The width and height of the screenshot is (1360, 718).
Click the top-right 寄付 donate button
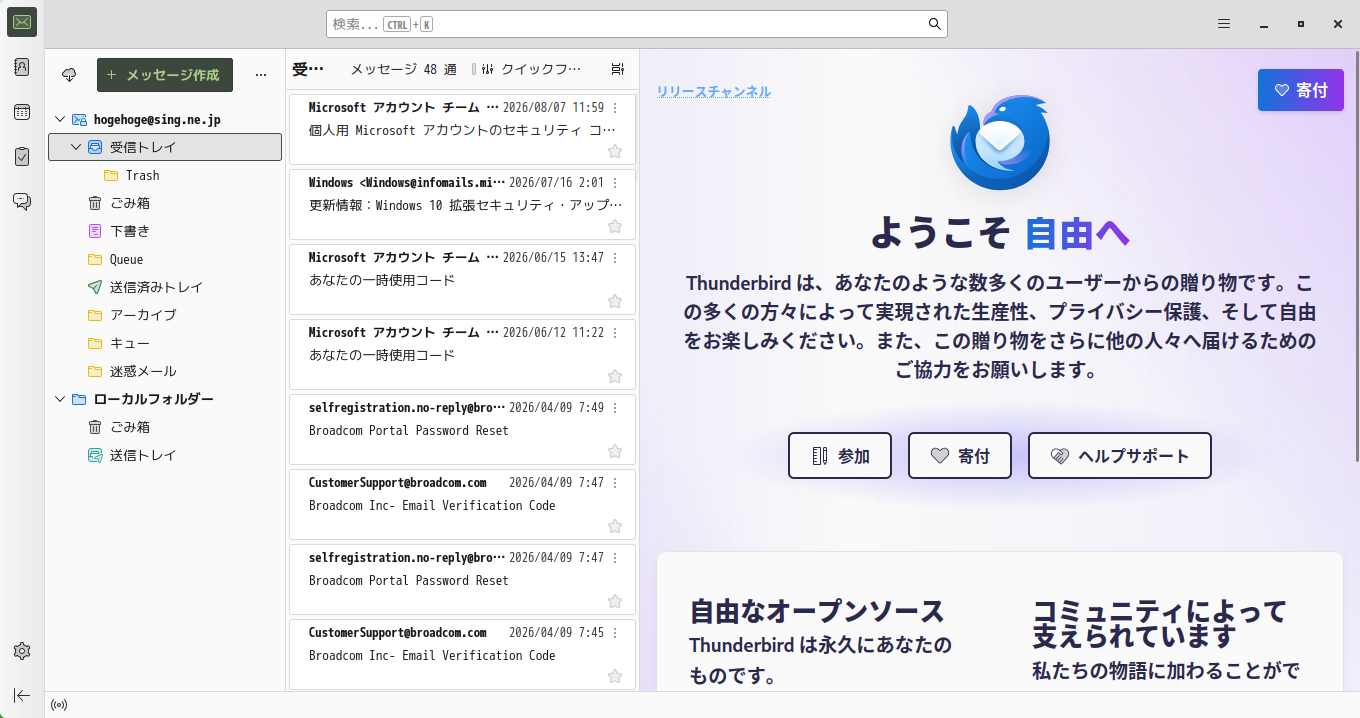(1300, 90)
